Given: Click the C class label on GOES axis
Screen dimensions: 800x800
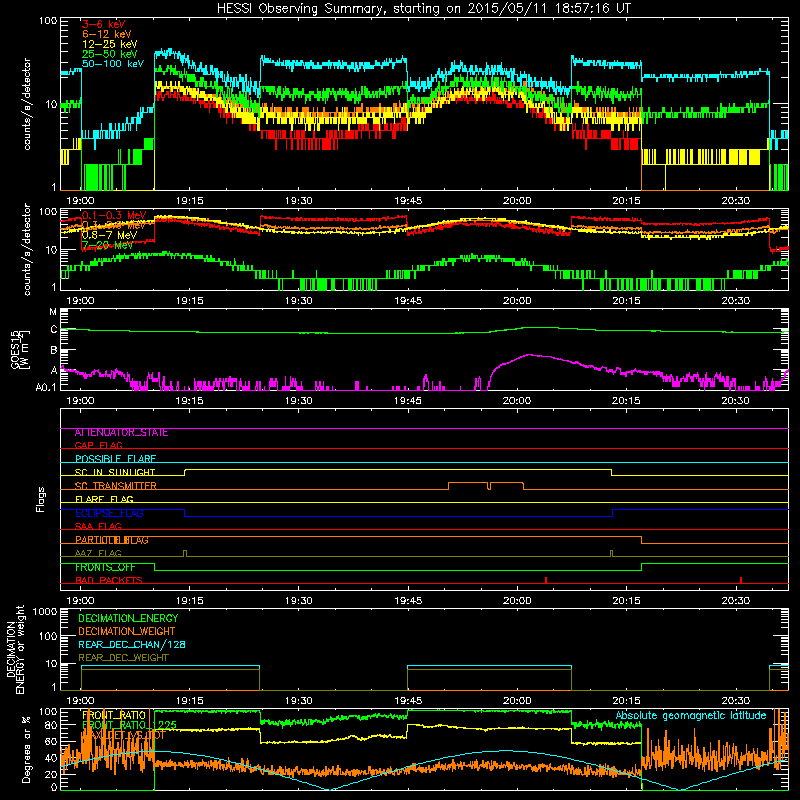Looking at the screenshot, I should (x=54, y=330).
